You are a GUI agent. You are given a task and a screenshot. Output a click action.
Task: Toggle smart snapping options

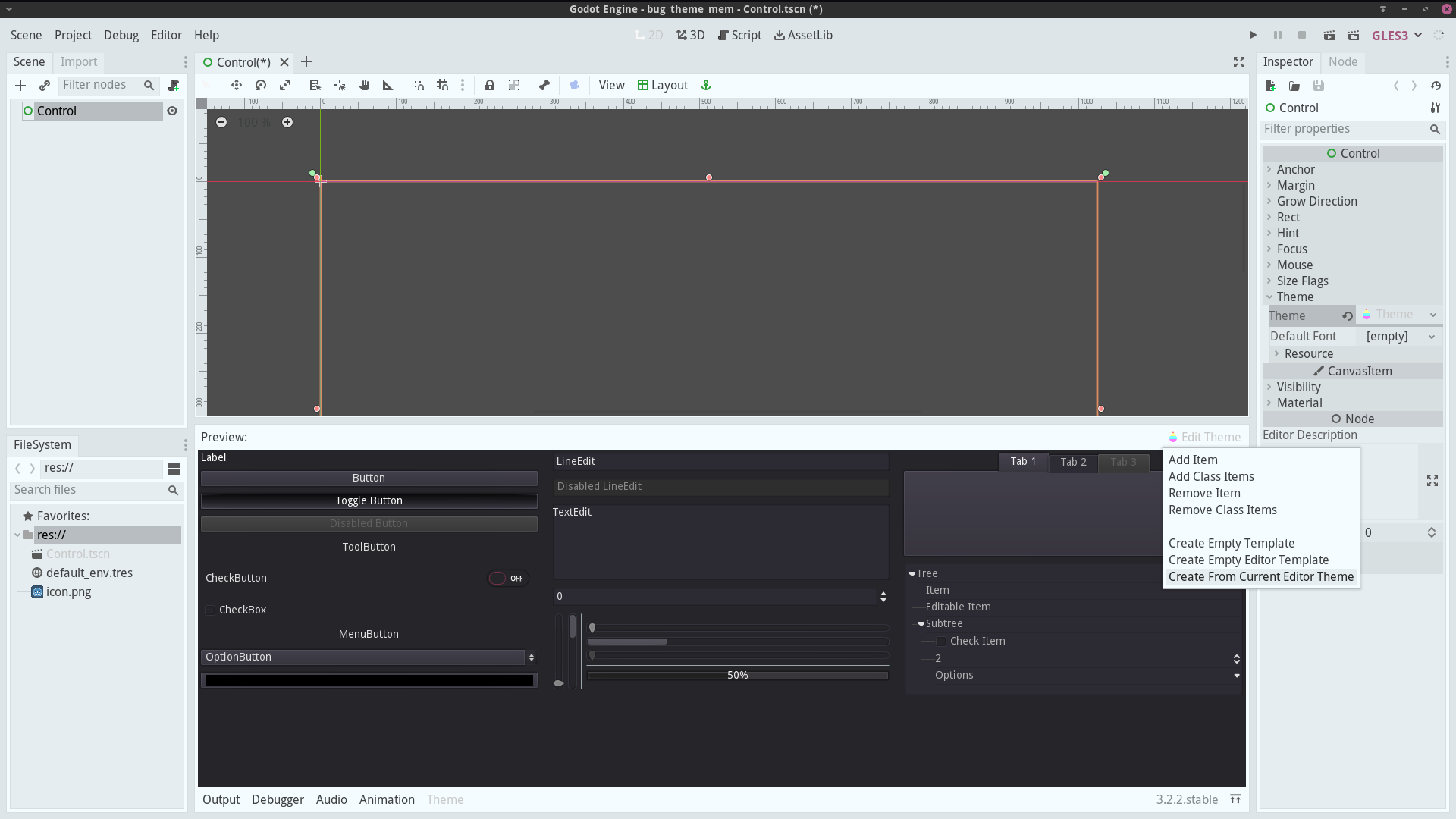click(x=419, y=85)
